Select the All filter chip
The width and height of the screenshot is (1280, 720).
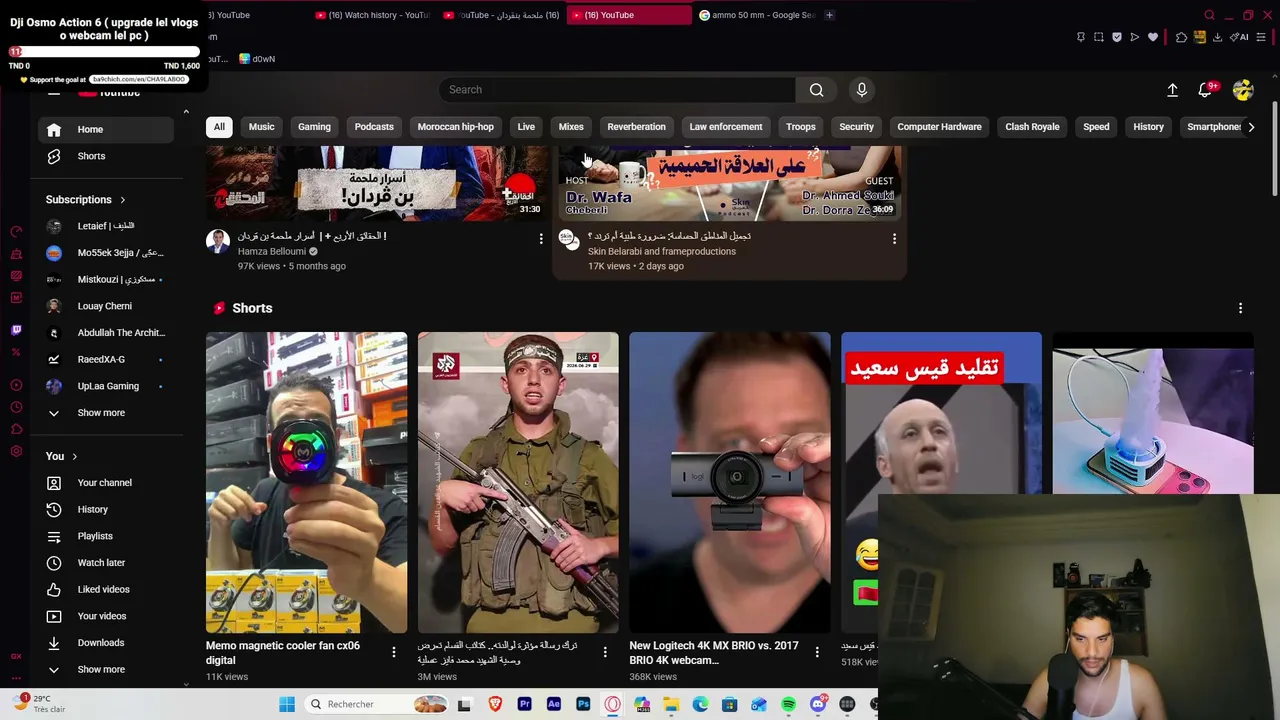click(x=219, y=127)
